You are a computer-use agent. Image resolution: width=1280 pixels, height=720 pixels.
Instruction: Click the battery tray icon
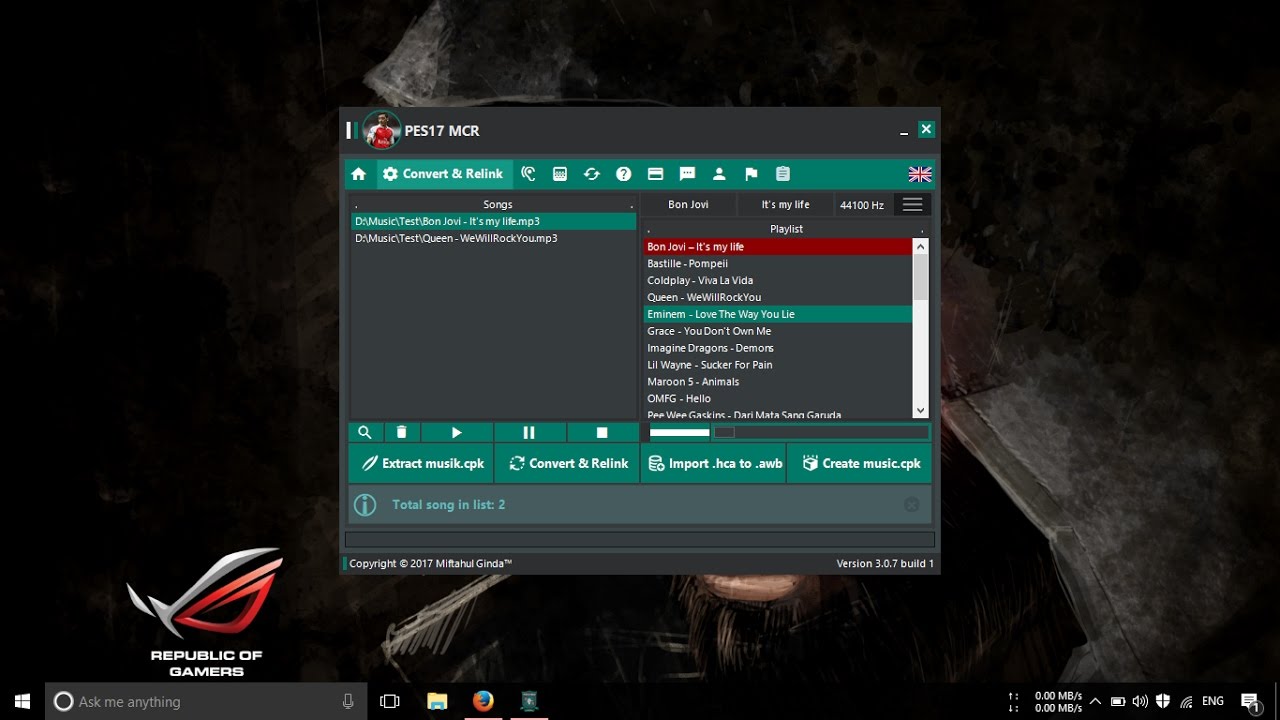(1118, 702)
